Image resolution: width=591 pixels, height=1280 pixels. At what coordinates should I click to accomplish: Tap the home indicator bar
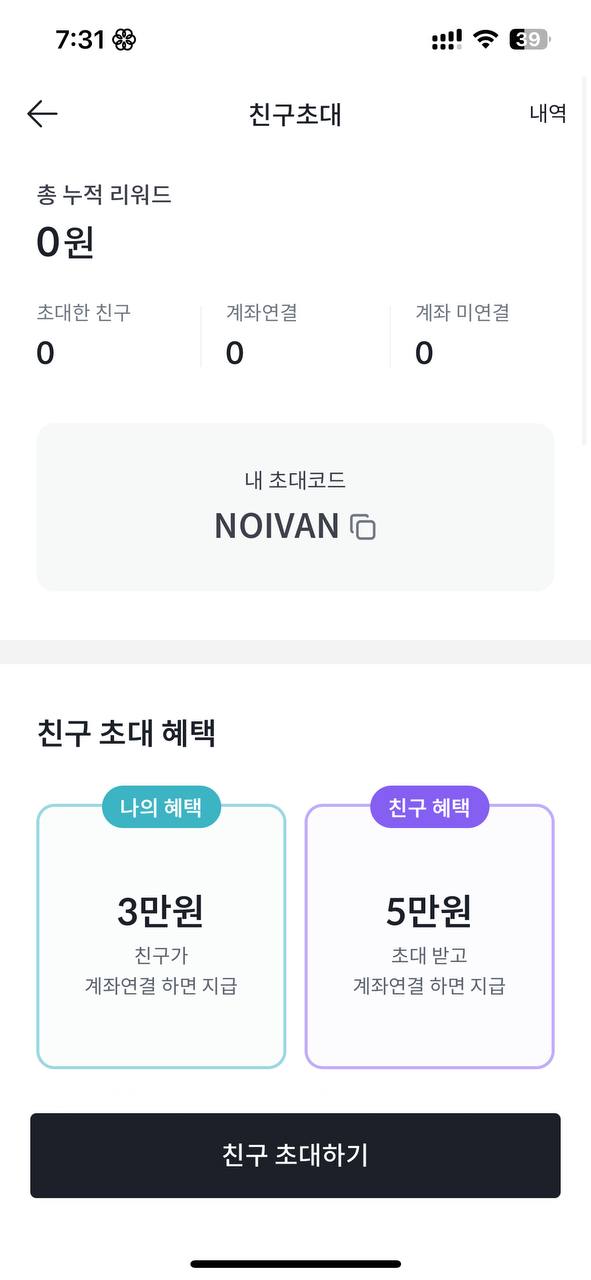pyautogui.click(x=296, y=1264)
